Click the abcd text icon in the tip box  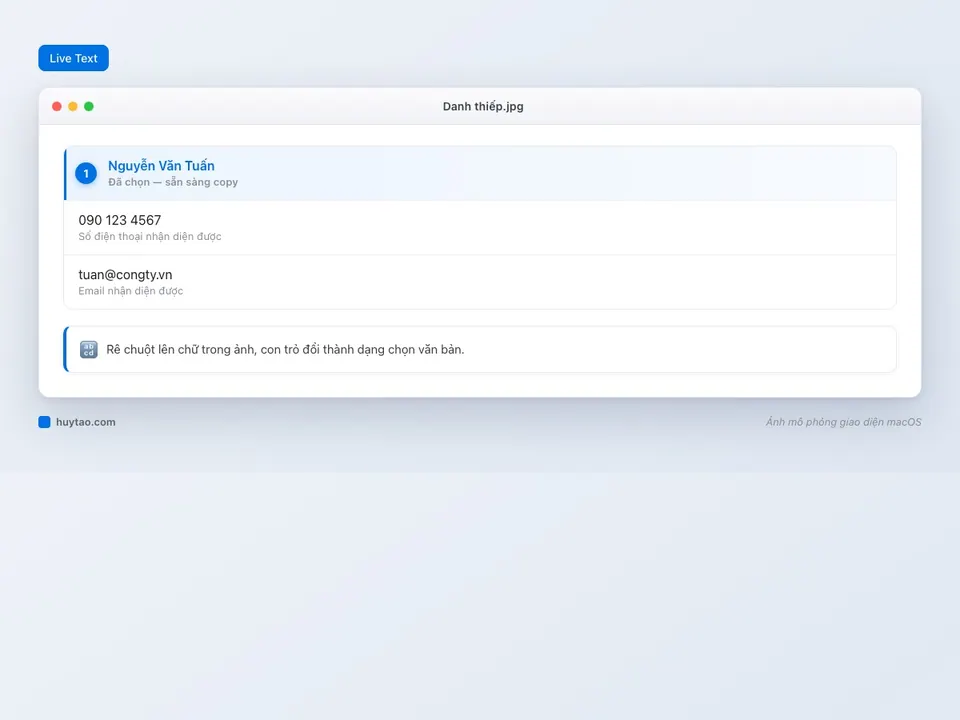tap(89, 350)
